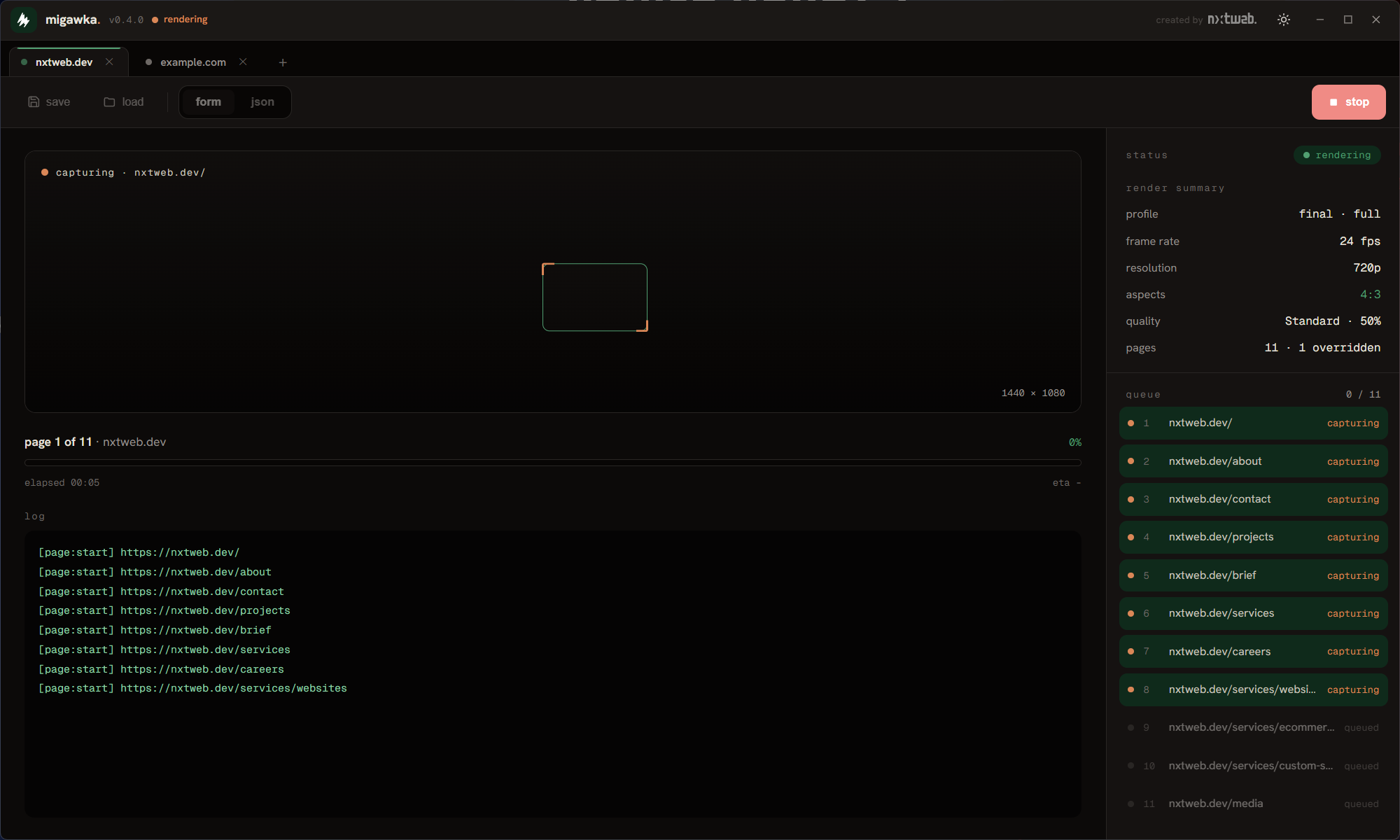Click the 'page 1 of 11' label
The height and width of the screenshot is (840, 1400).
click(58, 442)
